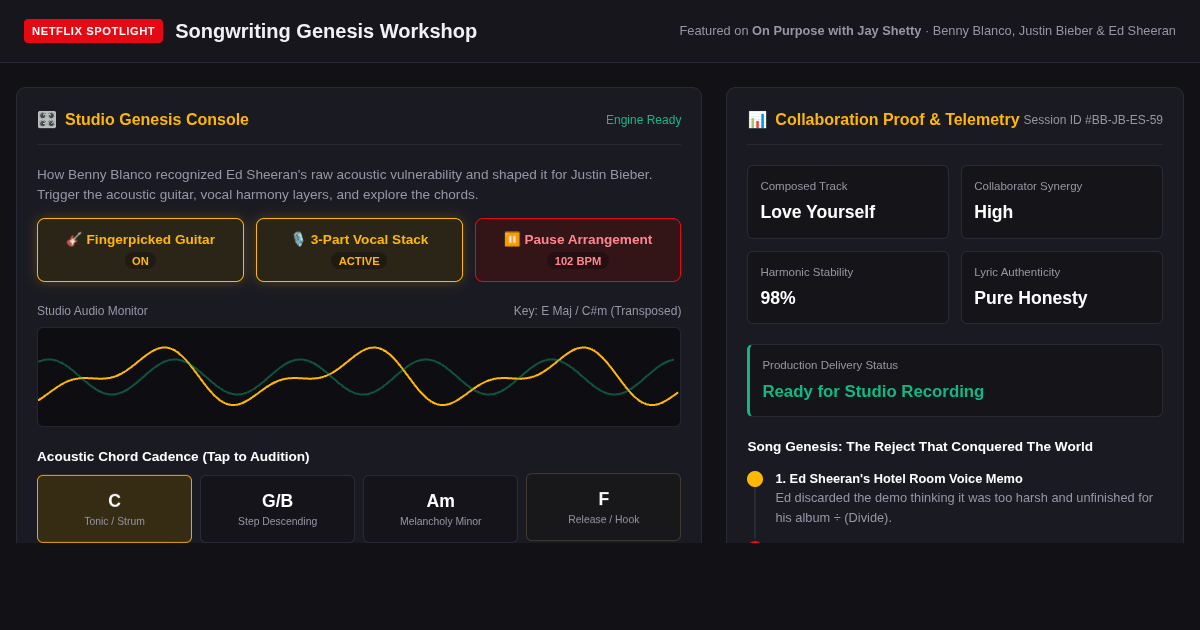1200x630 pixels.
Task: Audition the Am Melancholy Minor chord
Action: pos(440,509)
